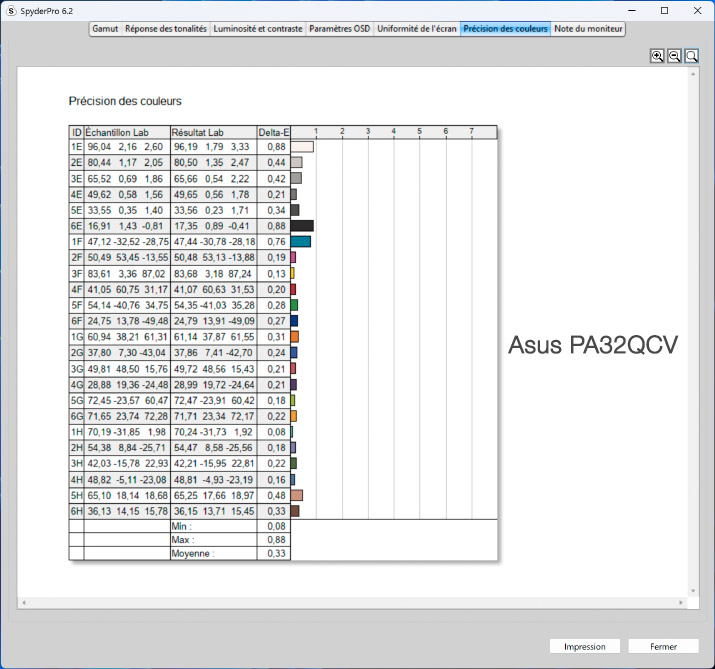This screenshot has width=715, height=669.
Task: Click result Lab 72,47 -23,91 60,42 cell
Action: pyautogui.click(x=213, y=400)
